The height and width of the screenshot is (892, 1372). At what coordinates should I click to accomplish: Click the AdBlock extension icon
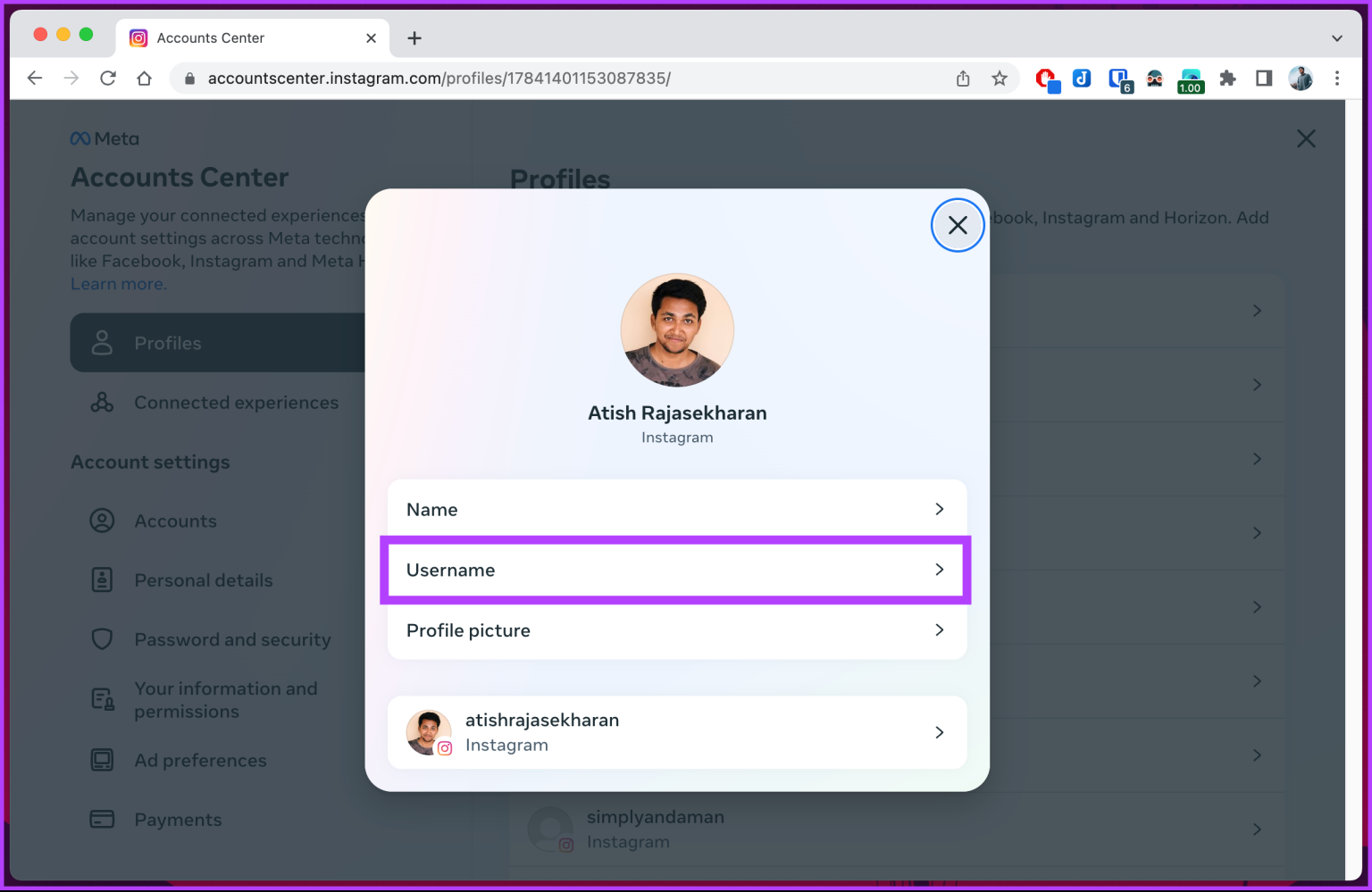(1047, 79)
